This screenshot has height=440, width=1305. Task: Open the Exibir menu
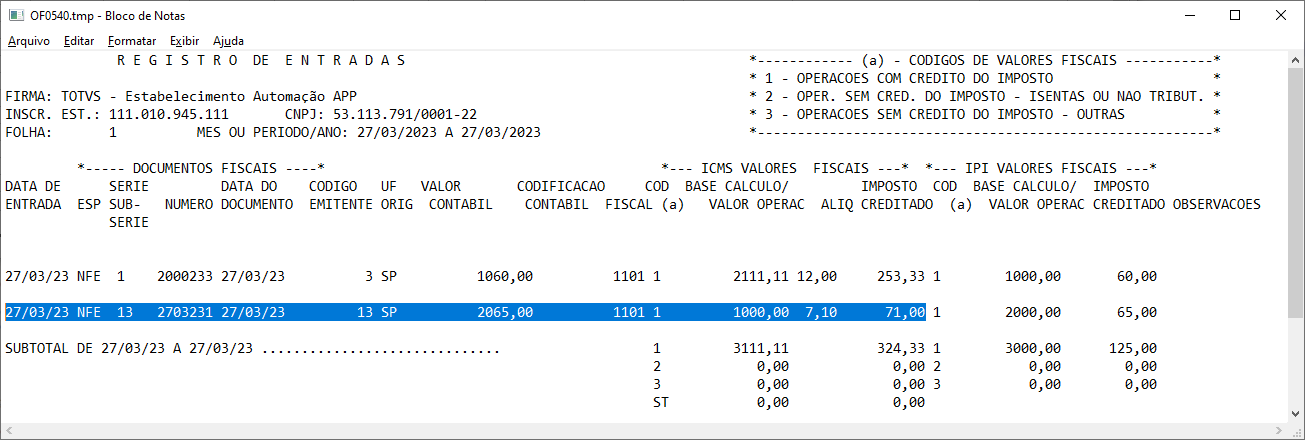(185, 41)
